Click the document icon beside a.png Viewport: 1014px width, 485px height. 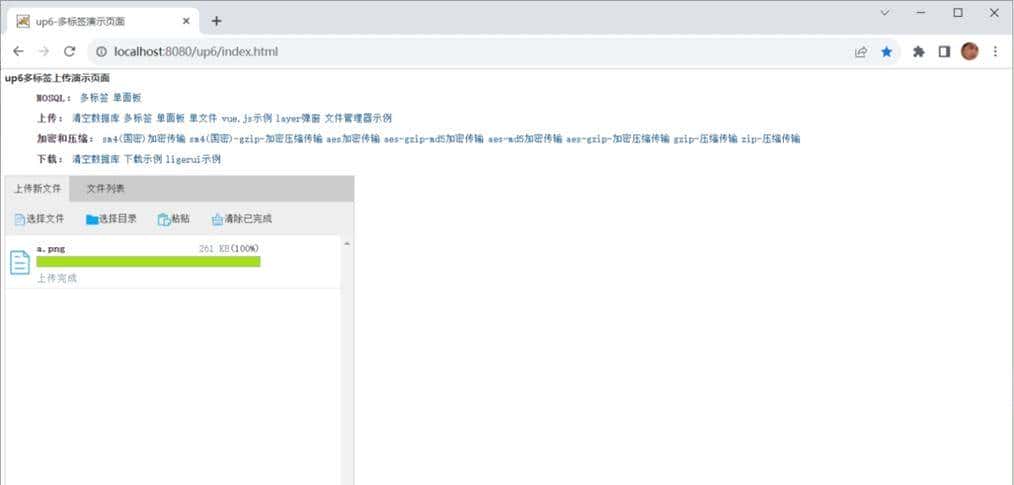20,263
